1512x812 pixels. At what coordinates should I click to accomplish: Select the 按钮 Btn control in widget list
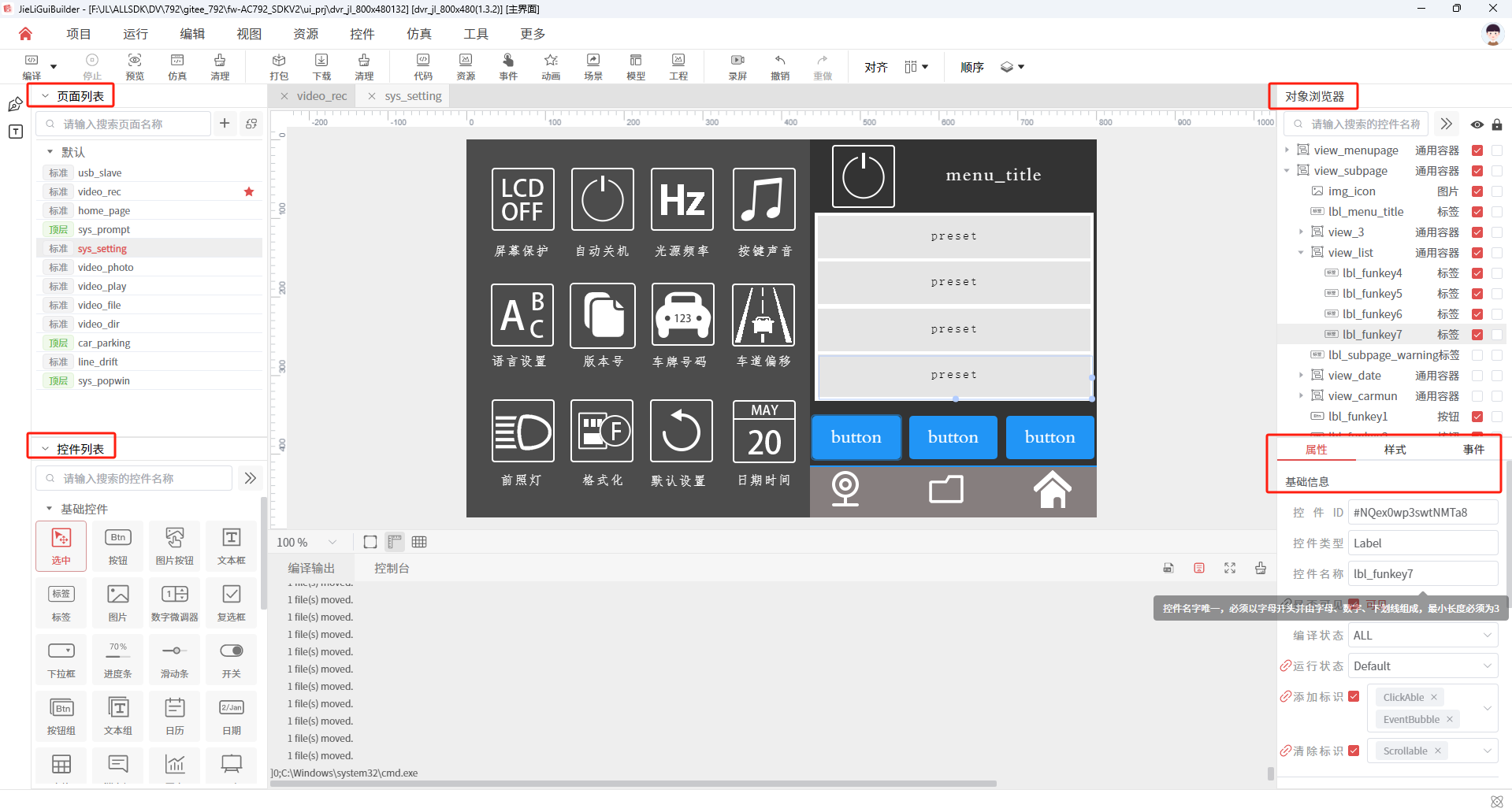pyautogui.click(x=118, y=546)
